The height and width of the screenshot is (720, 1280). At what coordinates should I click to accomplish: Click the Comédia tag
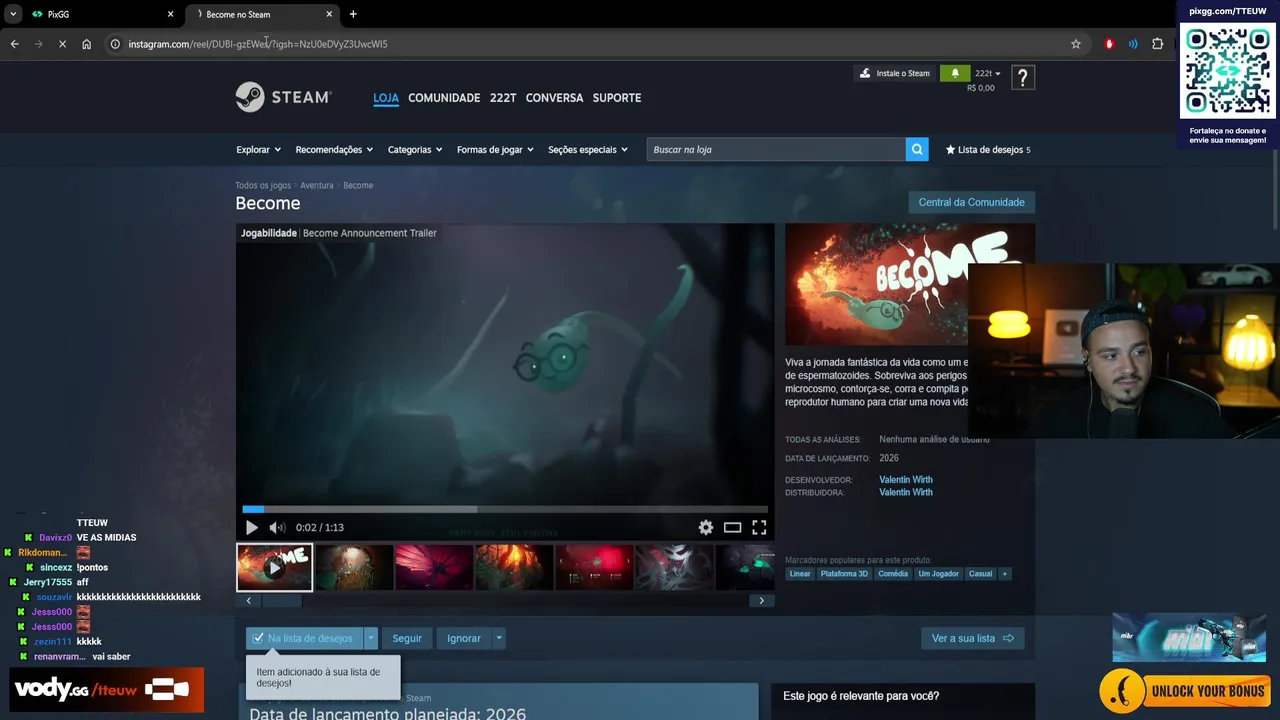pyautogui.click(x=893, y=574)
